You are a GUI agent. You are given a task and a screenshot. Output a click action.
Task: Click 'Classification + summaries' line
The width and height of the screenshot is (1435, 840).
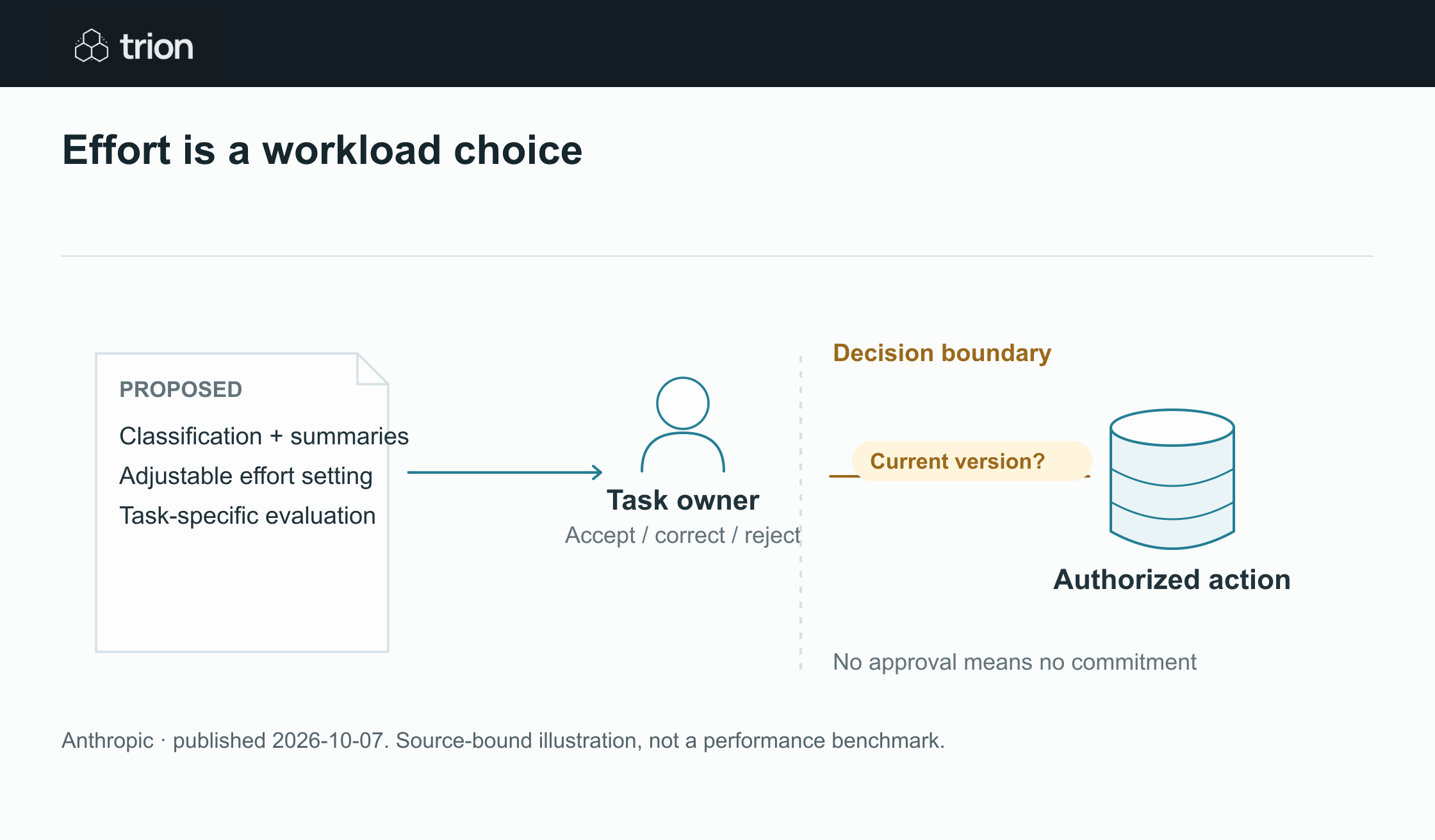264,436
